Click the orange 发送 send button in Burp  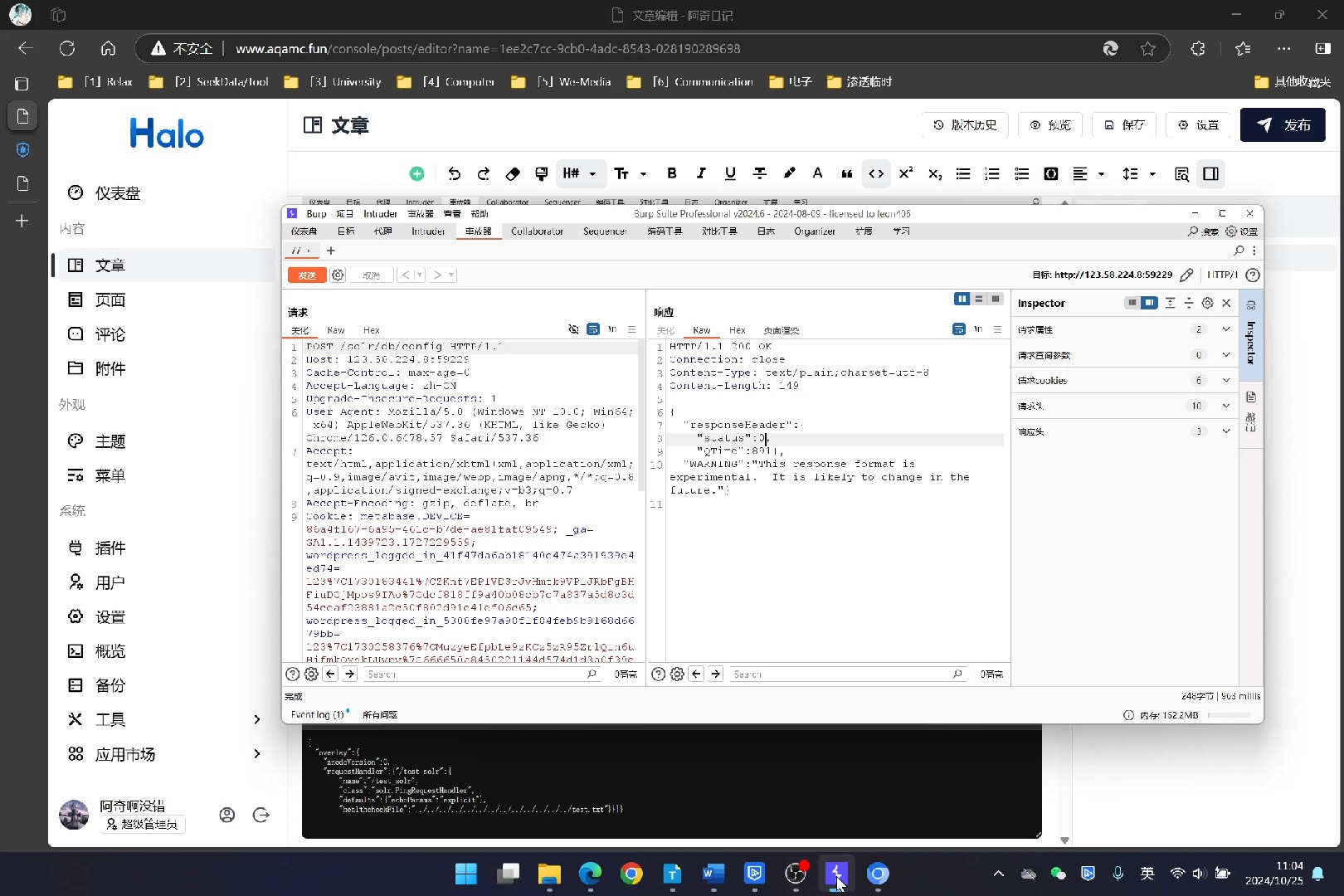coord(307,275)
